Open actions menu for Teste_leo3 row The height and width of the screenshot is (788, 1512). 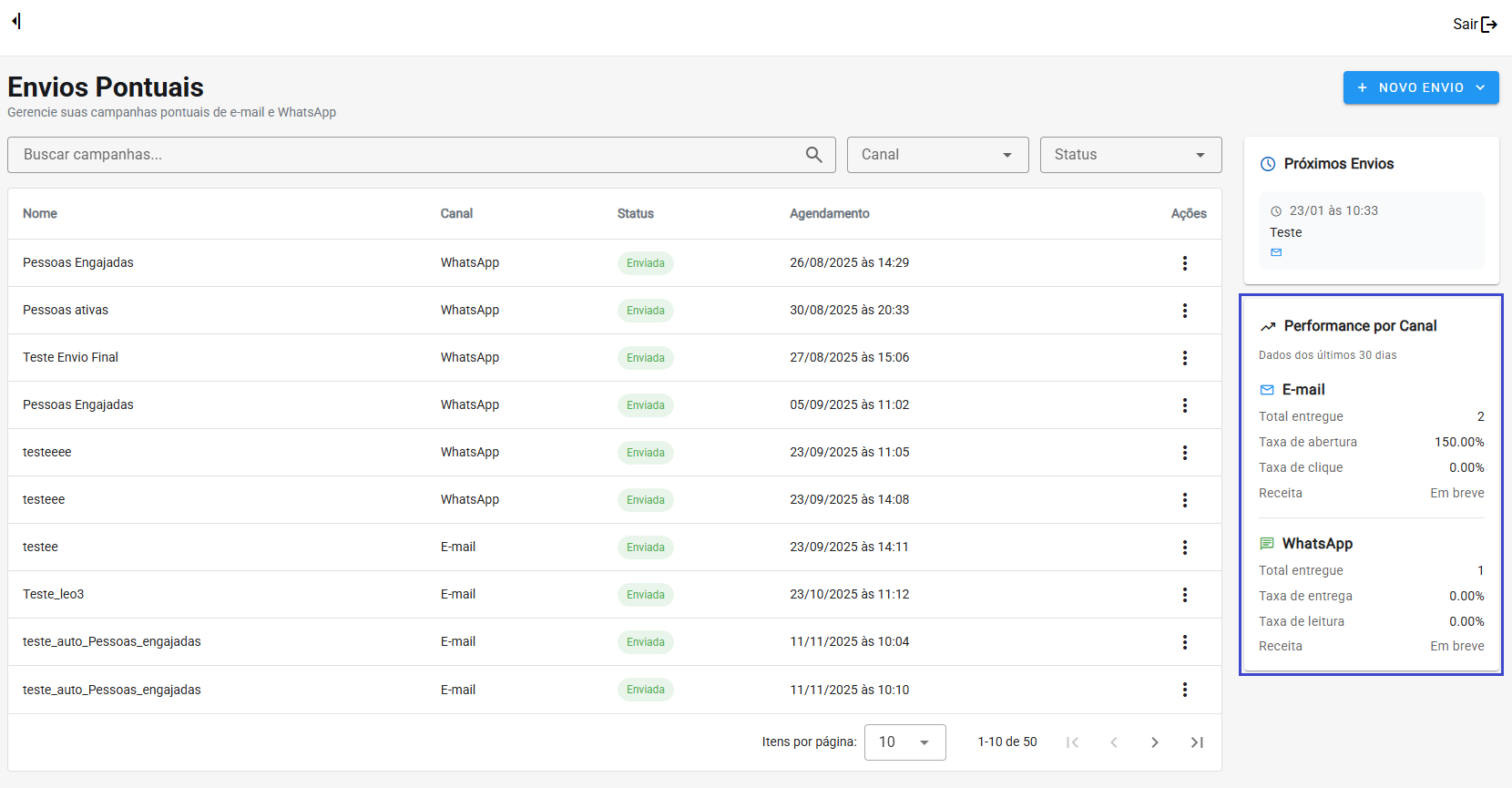[1184, 595]
